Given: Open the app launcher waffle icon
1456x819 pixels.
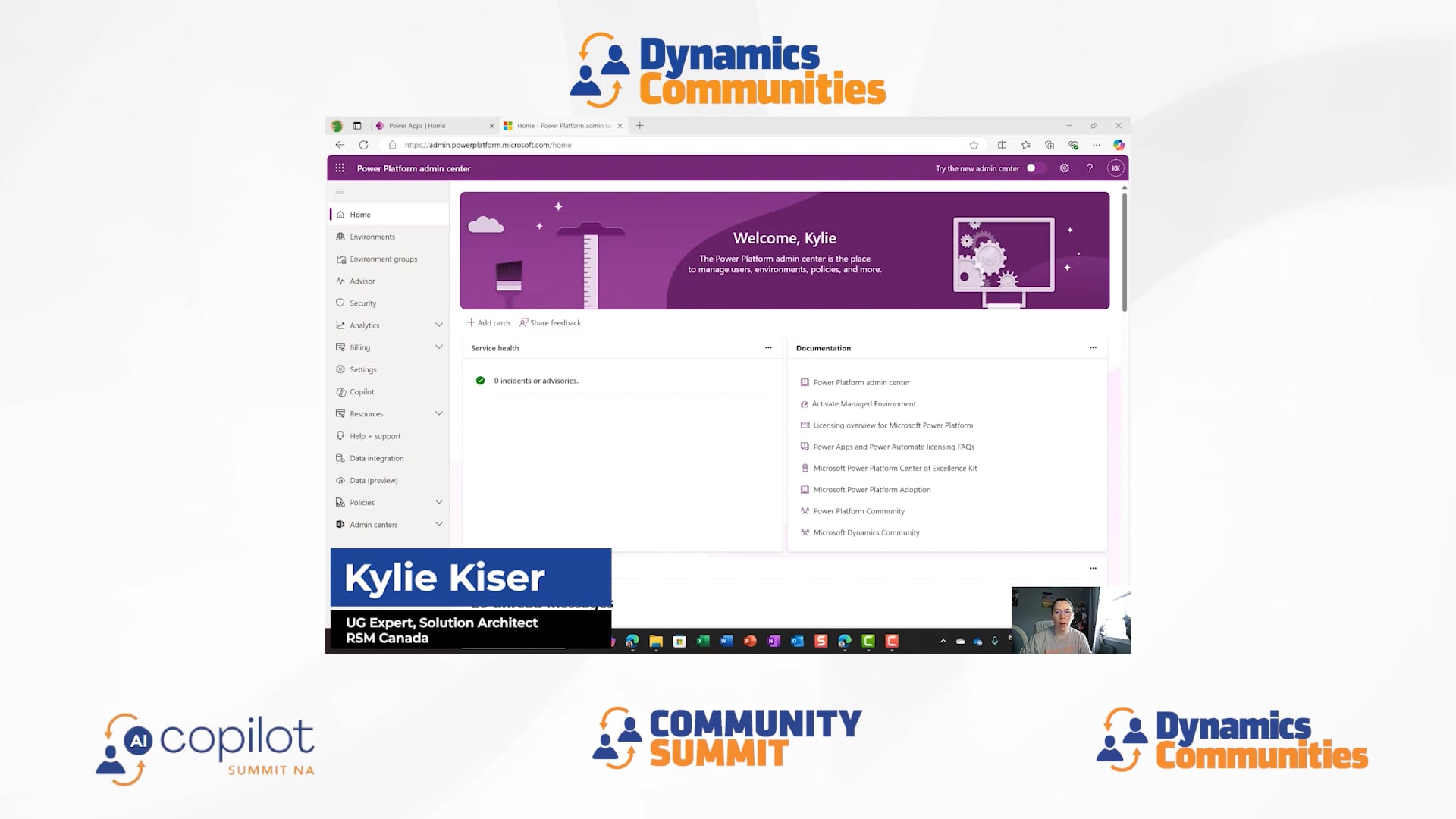Looking at the screenshot, I should point(340,168).
